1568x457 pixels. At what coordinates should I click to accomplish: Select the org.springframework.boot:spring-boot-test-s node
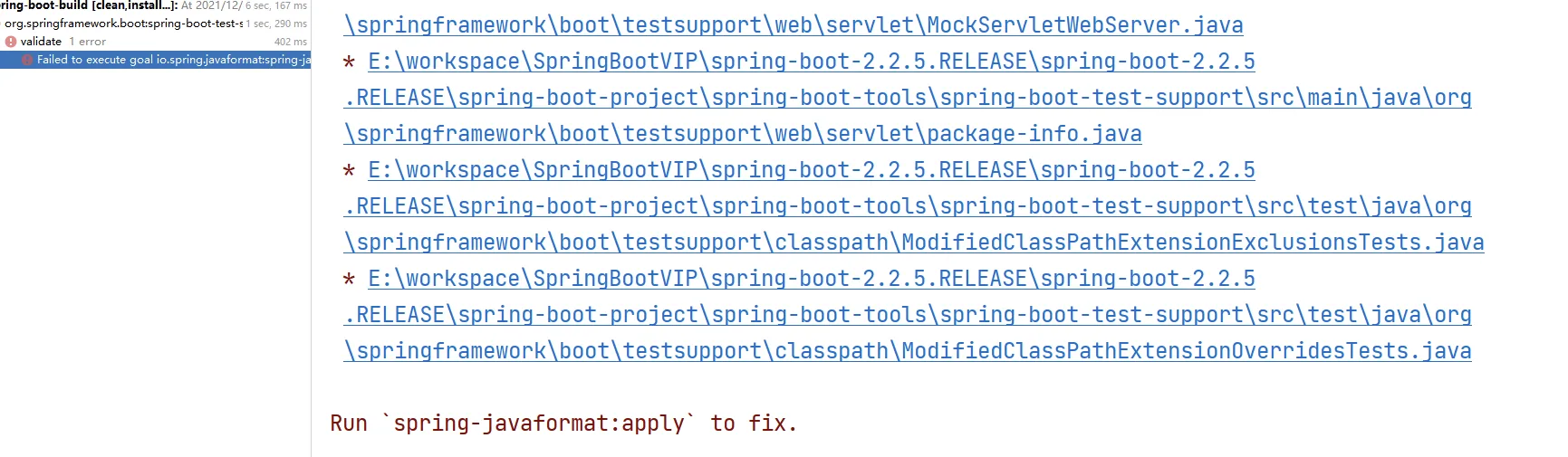pos(123,24)
